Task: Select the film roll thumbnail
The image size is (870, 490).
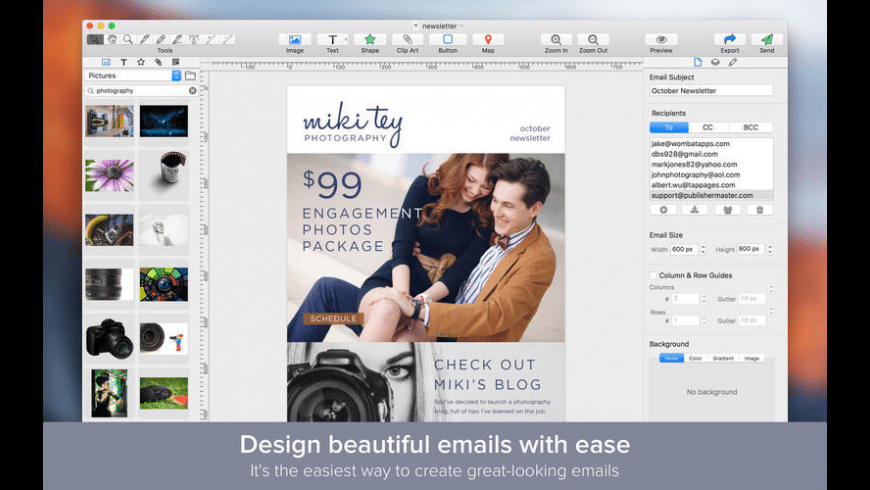Action: click(171, 168)
